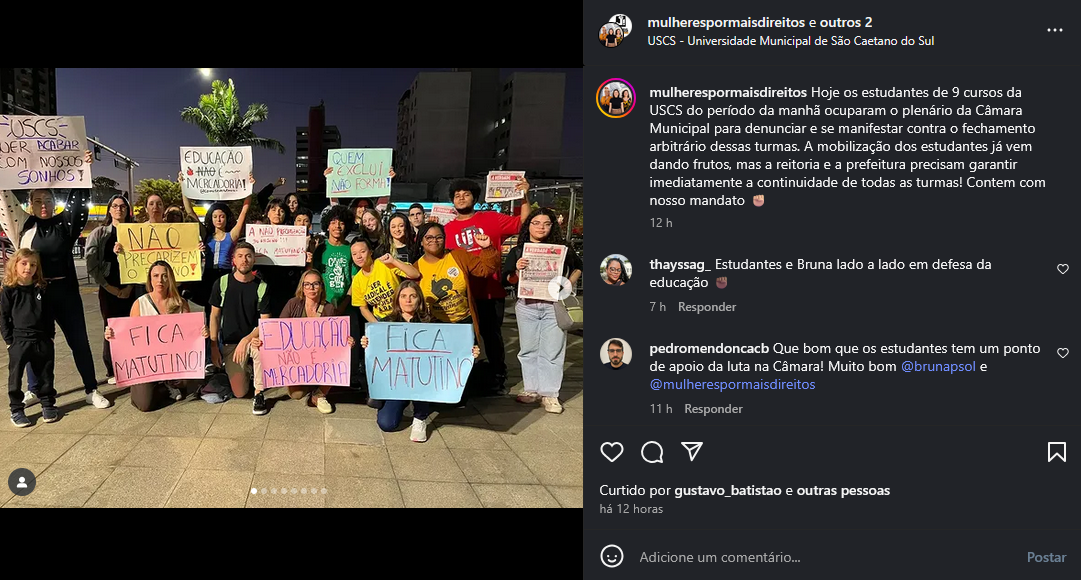Open USCS location link in header
The image size is (1081, 580).
point(791,41)
